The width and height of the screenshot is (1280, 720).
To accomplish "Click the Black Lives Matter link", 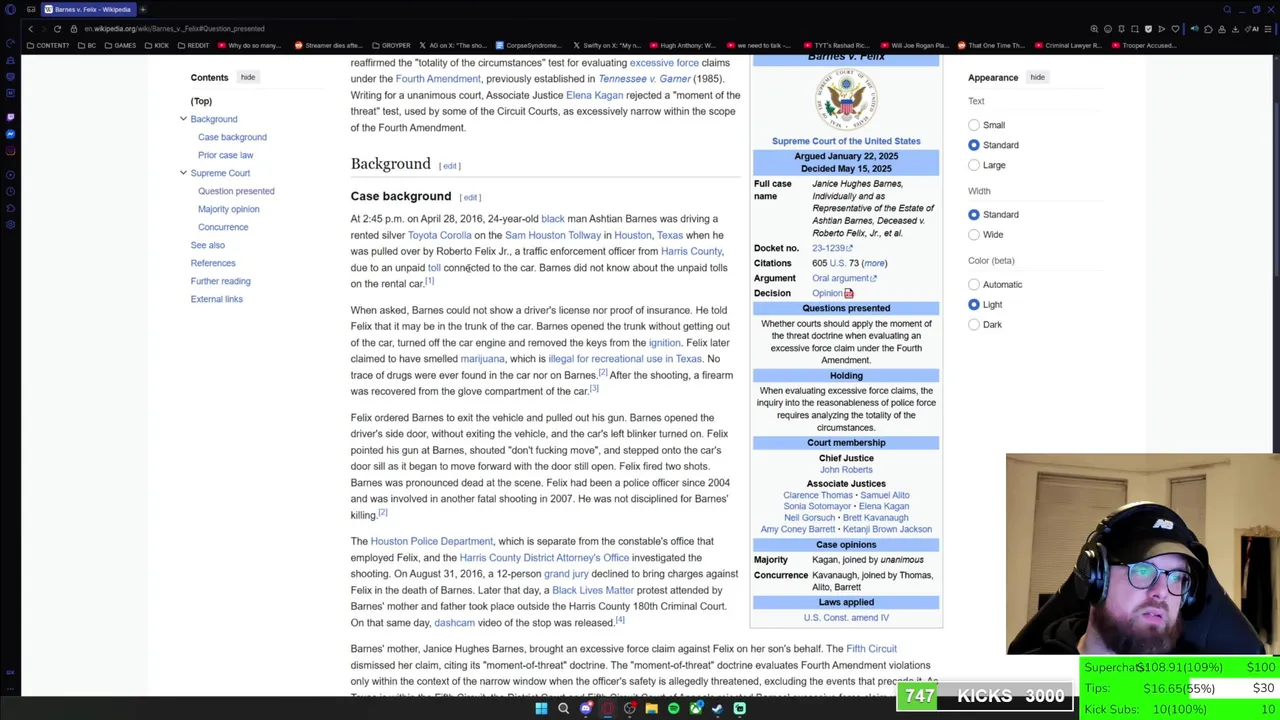I will pos(593,590).
